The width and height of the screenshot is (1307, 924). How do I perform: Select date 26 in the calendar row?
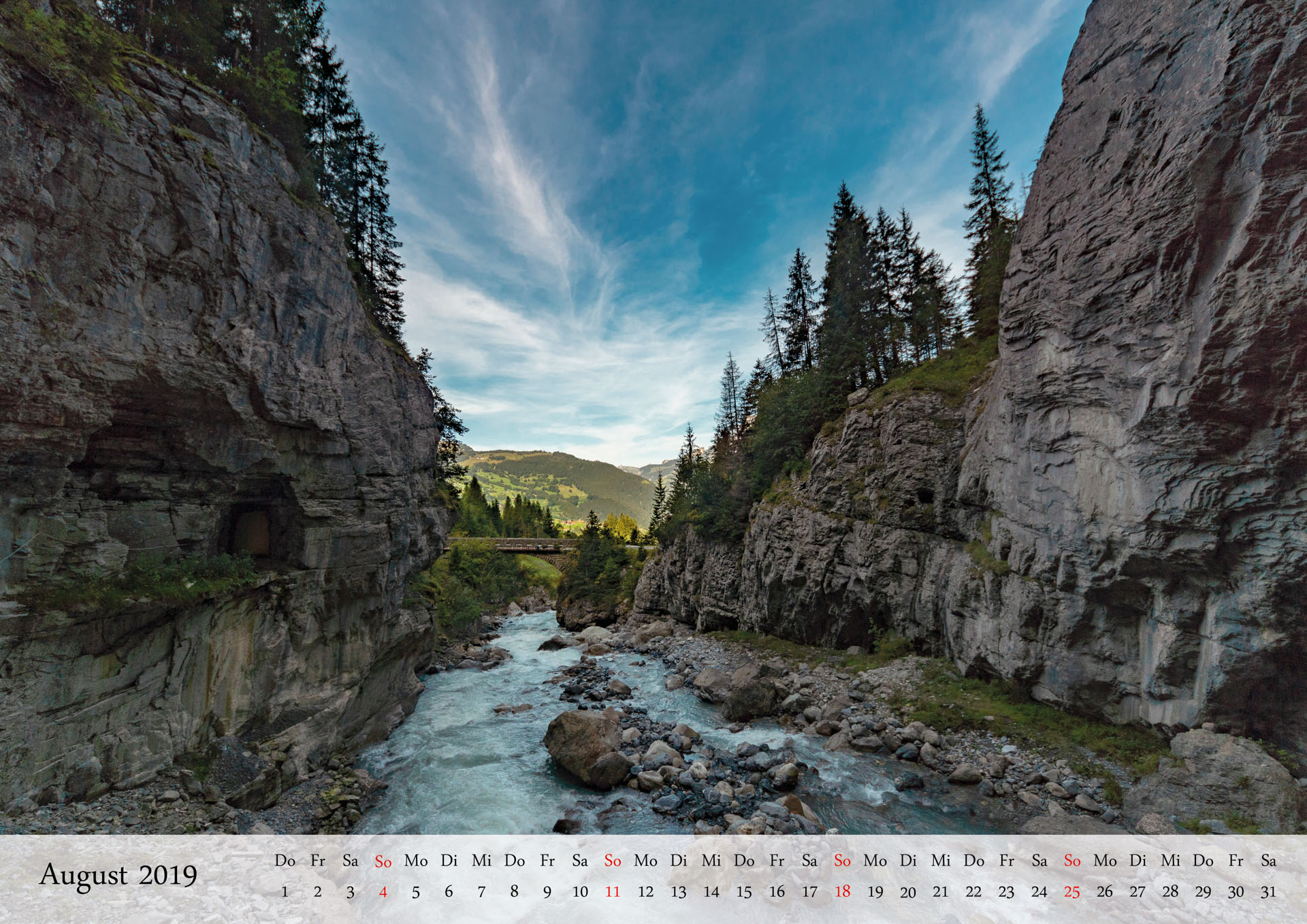[x=1105, y=891]
